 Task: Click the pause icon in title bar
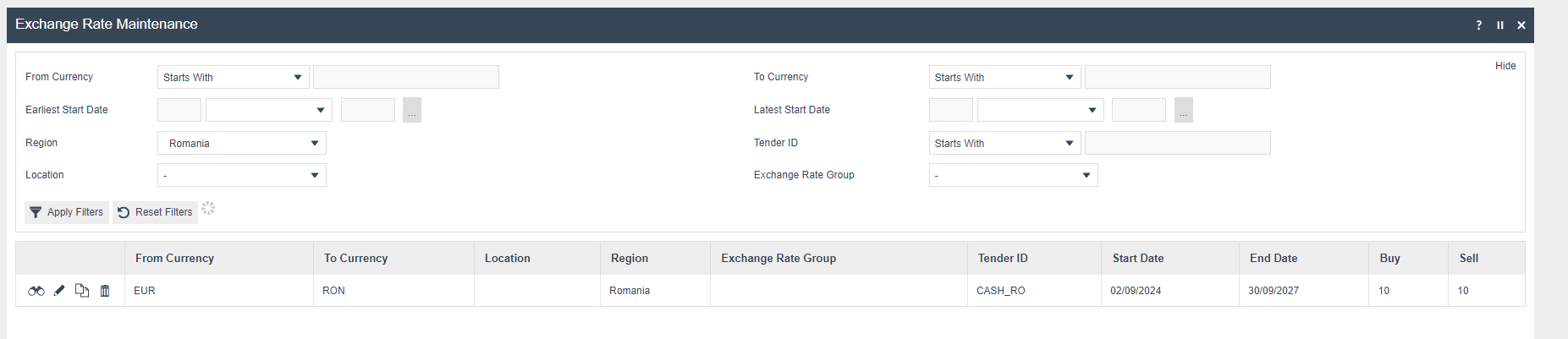click(x=1500, y=25)
